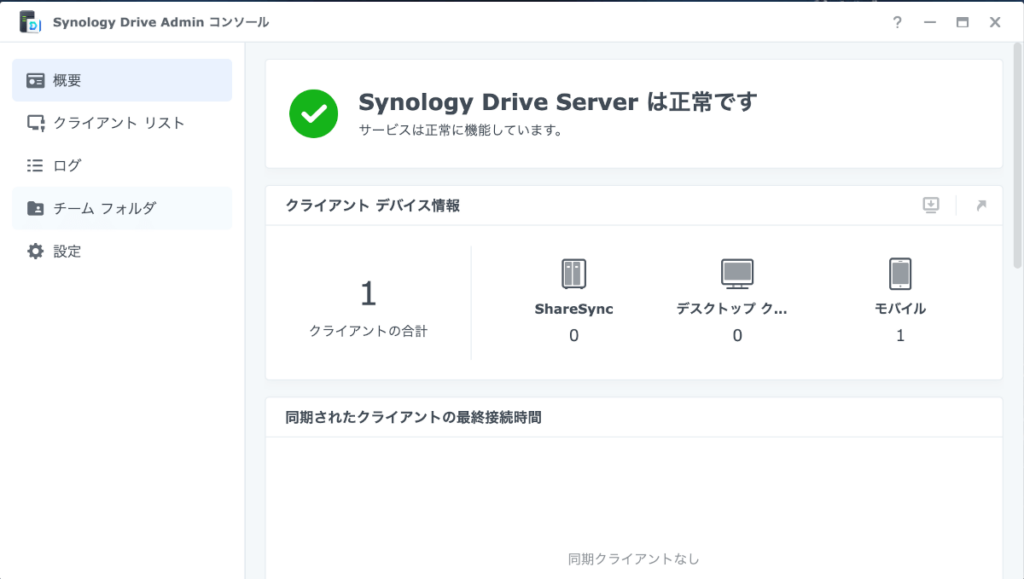Click the window title text
1024x579 pixels.
pyautogui.click(x=161, y=22)
